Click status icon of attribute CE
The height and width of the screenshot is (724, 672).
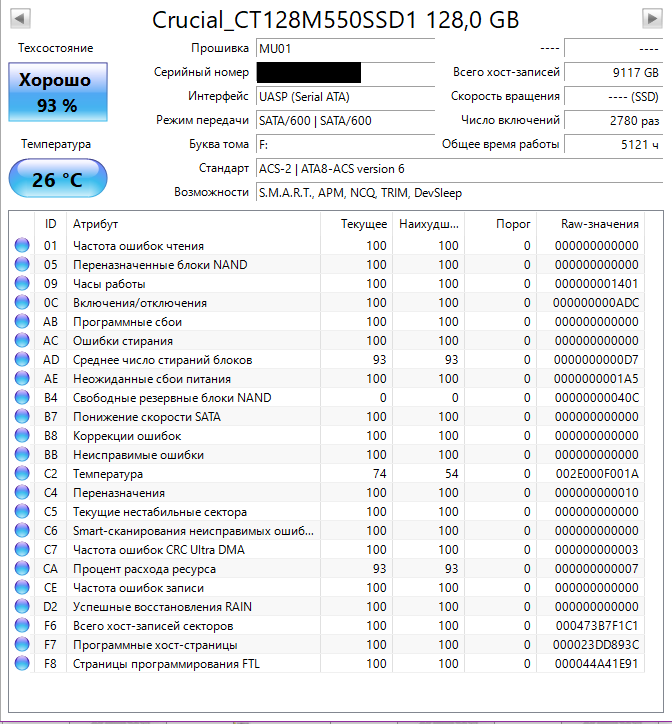click(22, 587)
